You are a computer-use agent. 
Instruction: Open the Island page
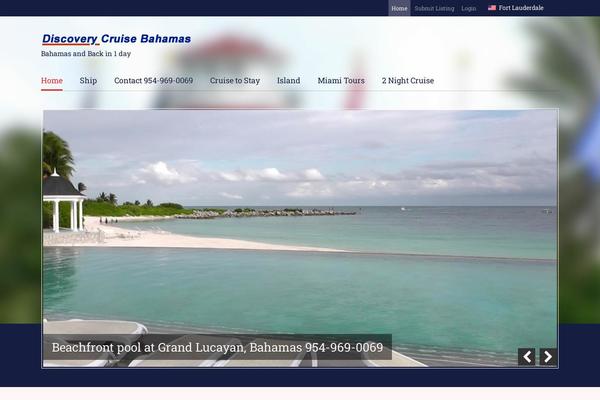pyautogui.click(x=289, y=80)
